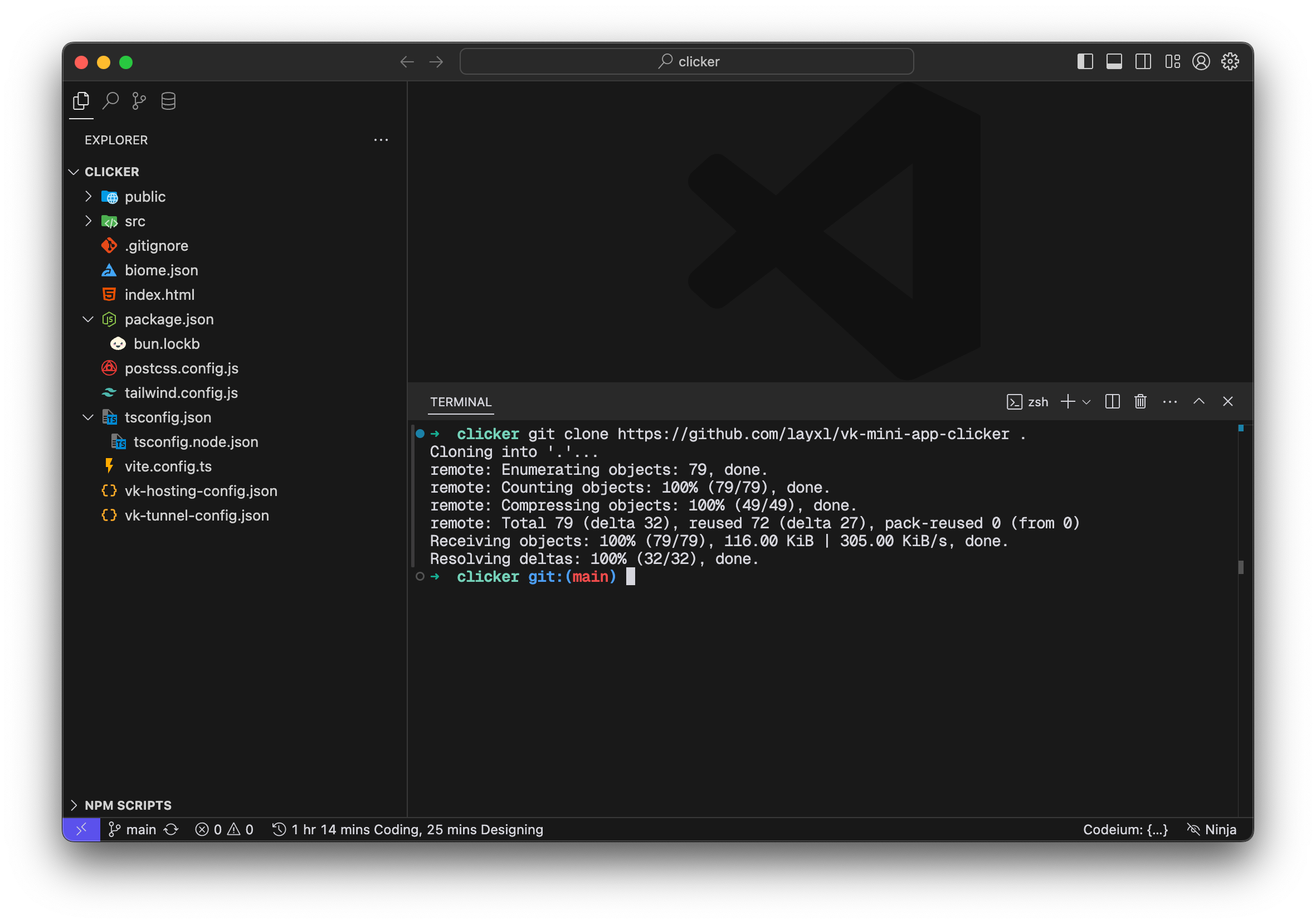Click the Customize Layout icon
The width and height of the screenshot is (1316, 924).
point(1172,61)
